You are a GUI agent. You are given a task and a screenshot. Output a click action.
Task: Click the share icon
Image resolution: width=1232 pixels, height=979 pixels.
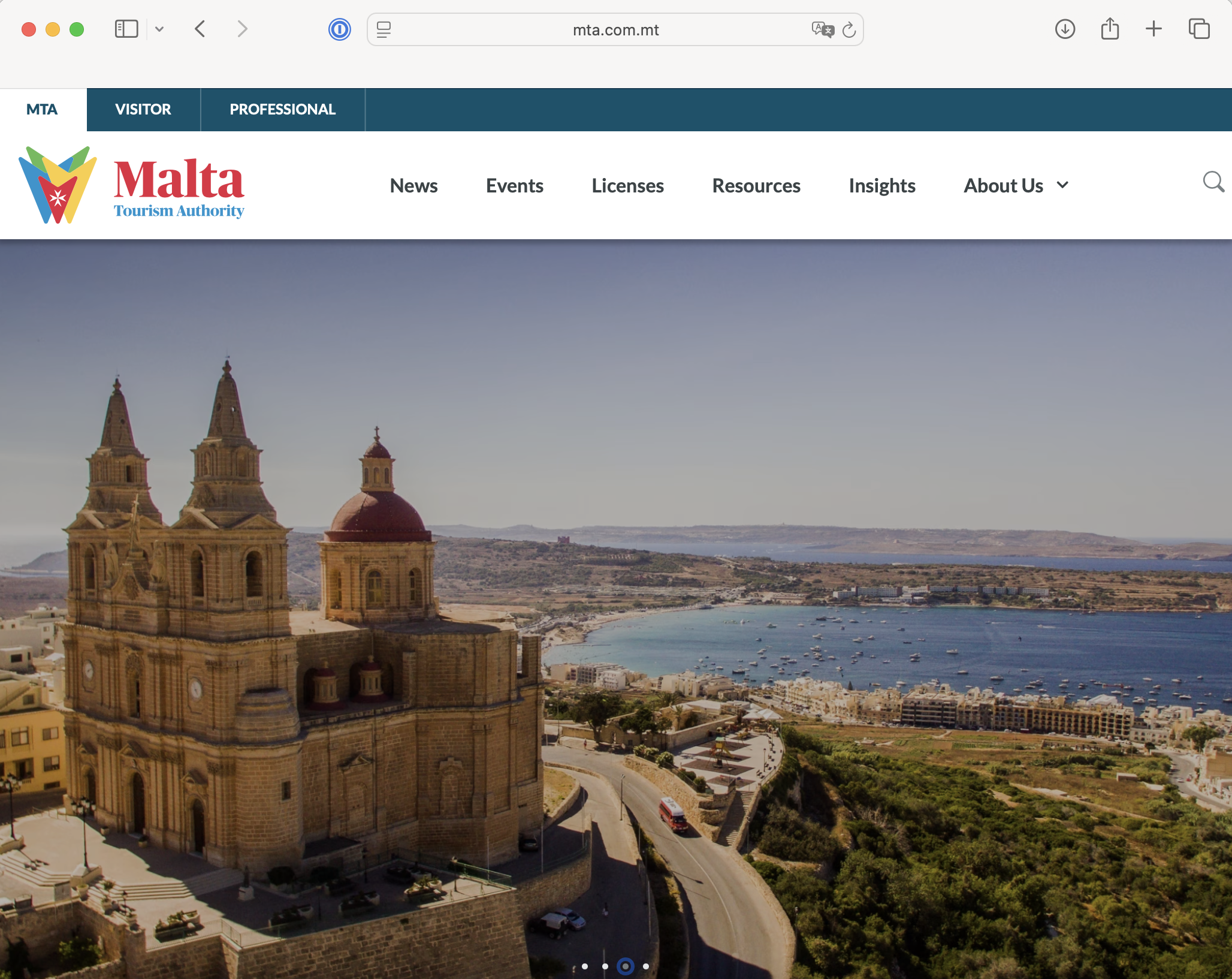(1110, 29)
